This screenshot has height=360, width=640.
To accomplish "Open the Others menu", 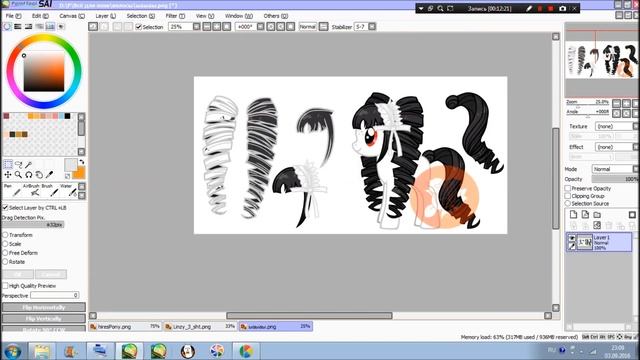I will (276, 16).
